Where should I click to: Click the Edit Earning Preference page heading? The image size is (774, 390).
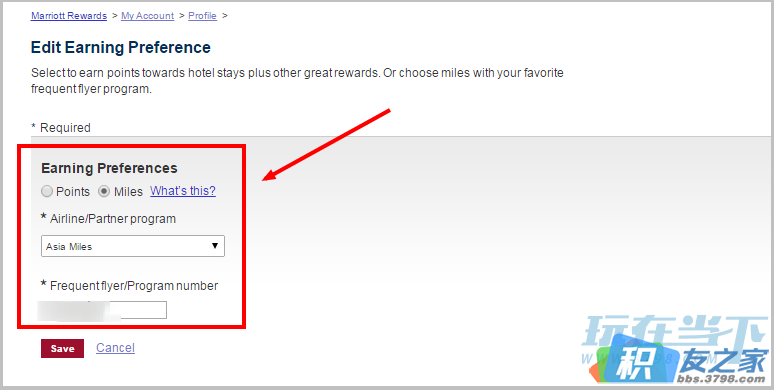point(121,47)
